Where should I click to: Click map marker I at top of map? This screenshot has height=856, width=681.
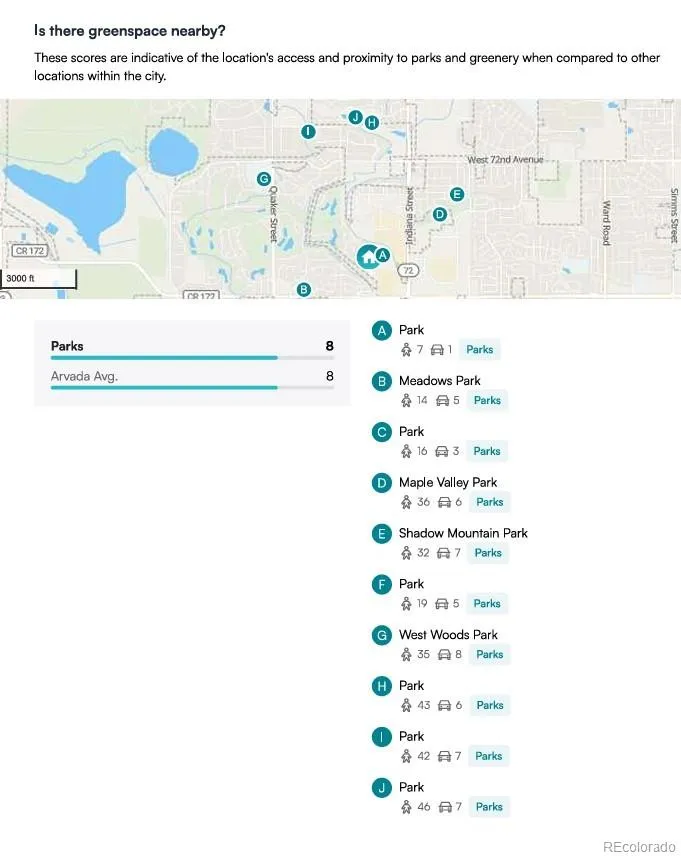pyautogui.click(x=308, y=131)
